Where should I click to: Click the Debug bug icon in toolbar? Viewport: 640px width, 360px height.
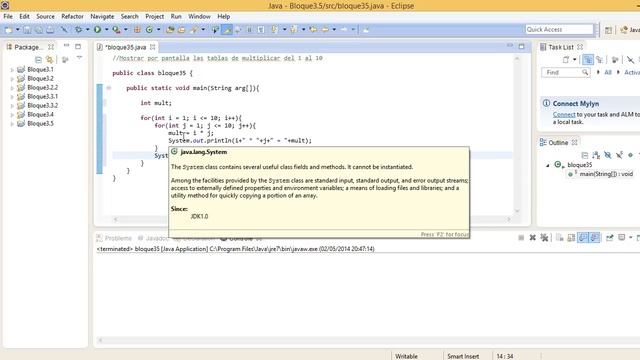pos(78,29)
